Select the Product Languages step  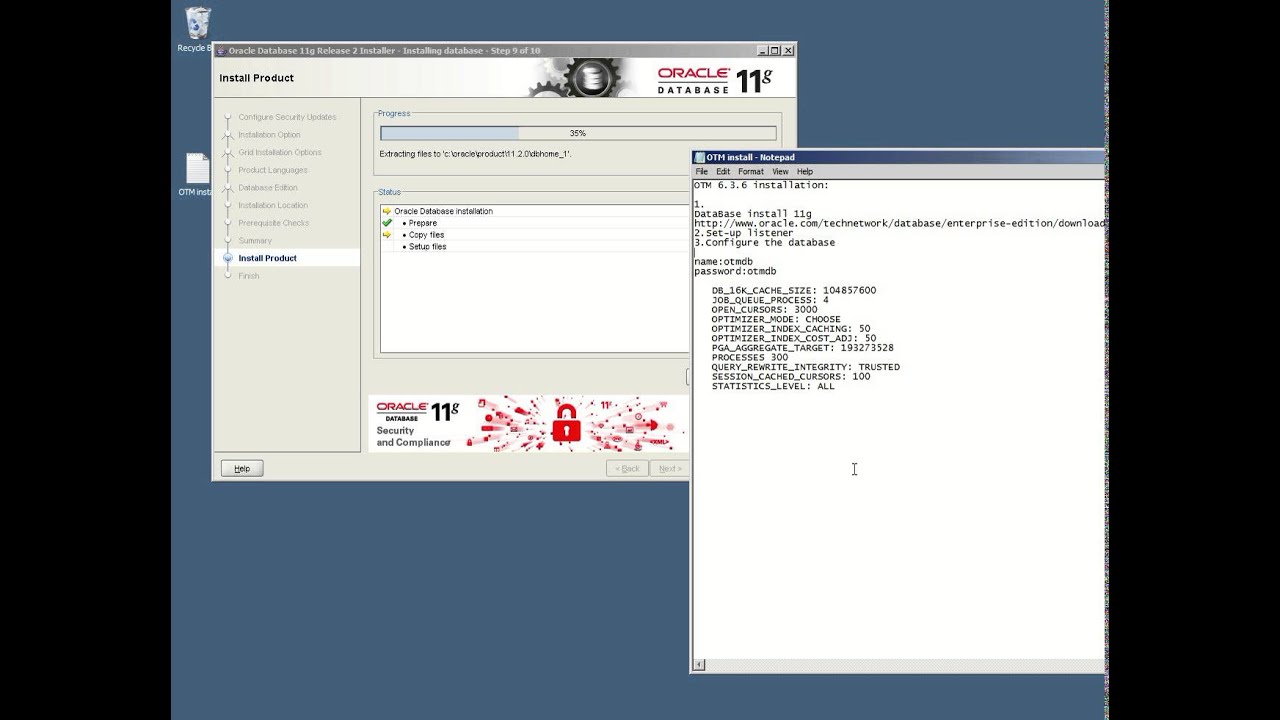(273, 170)
